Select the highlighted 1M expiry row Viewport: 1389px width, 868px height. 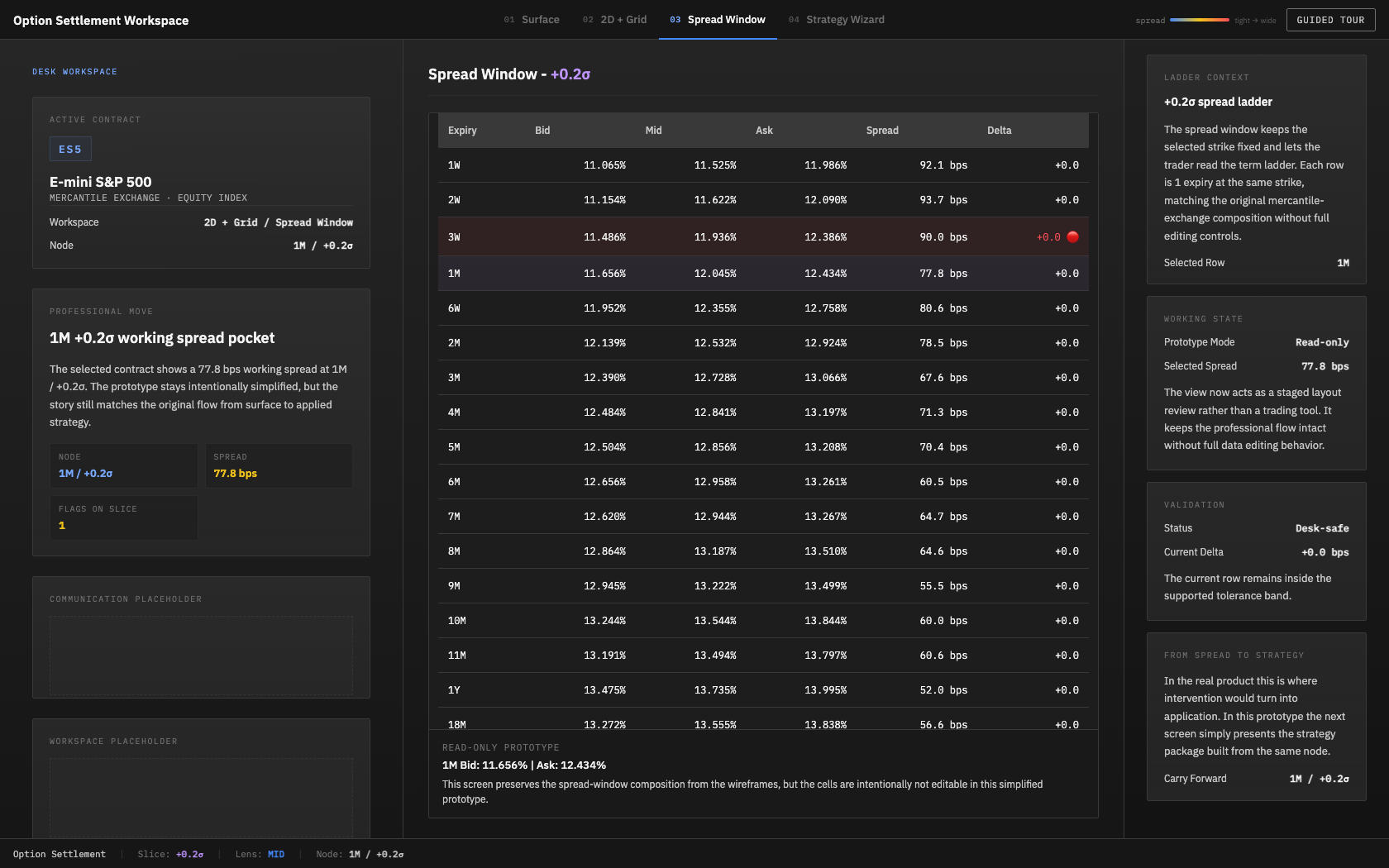click(x=763, y=274)
